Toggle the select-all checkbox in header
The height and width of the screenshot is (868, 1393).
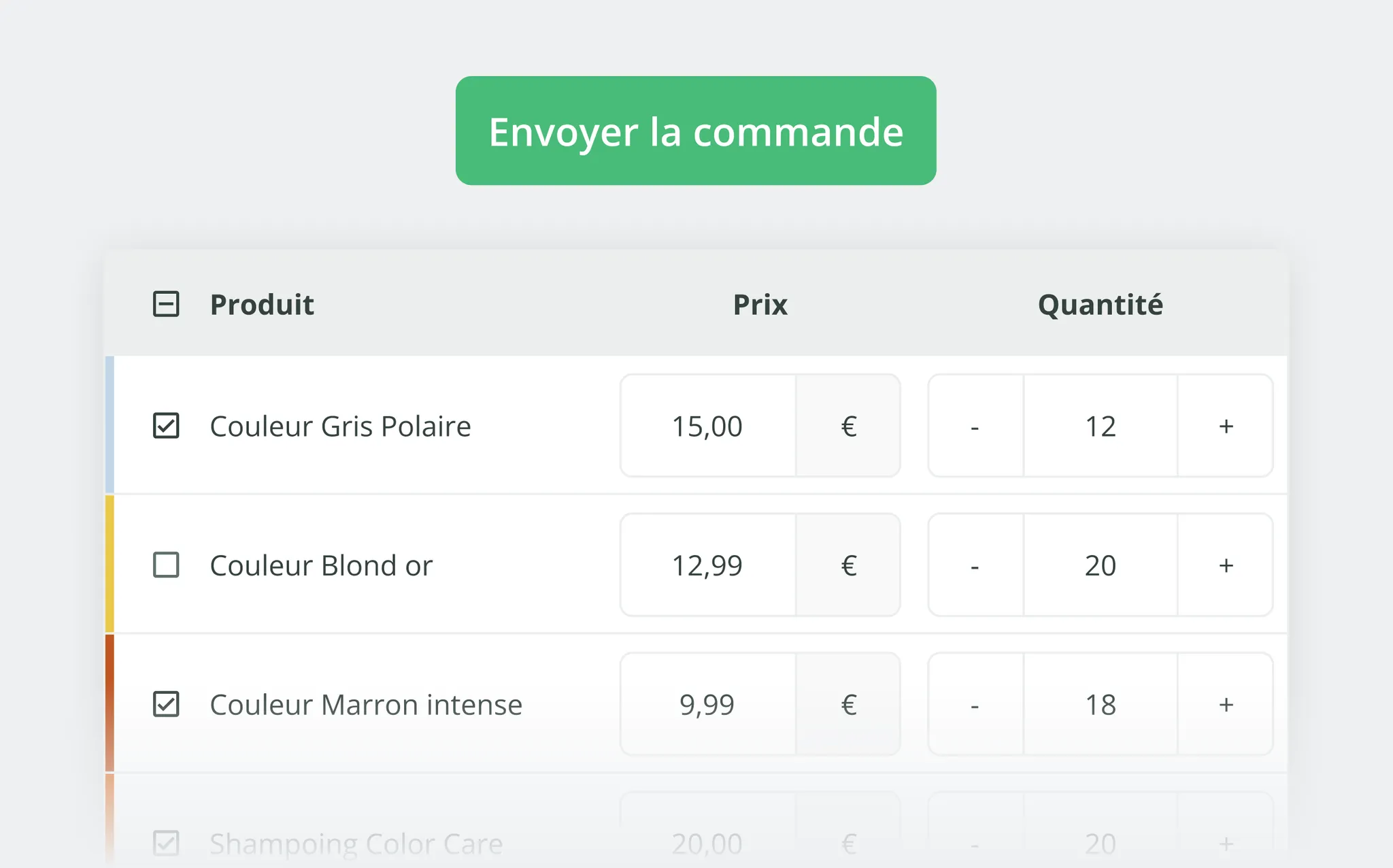coord(166,304)
